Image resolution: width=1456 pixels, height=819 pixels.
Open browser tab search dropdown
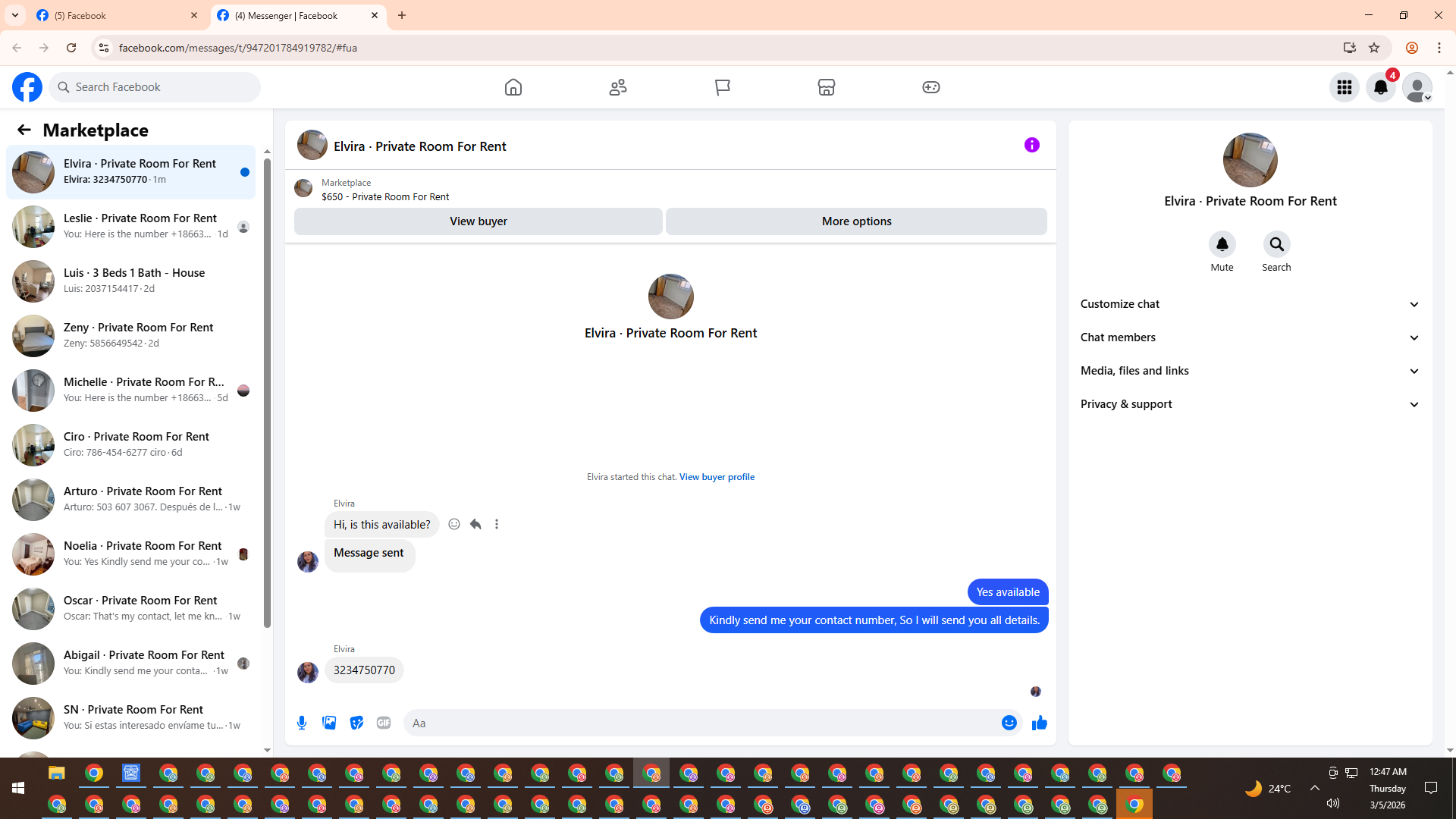click(x=15, y=15)
